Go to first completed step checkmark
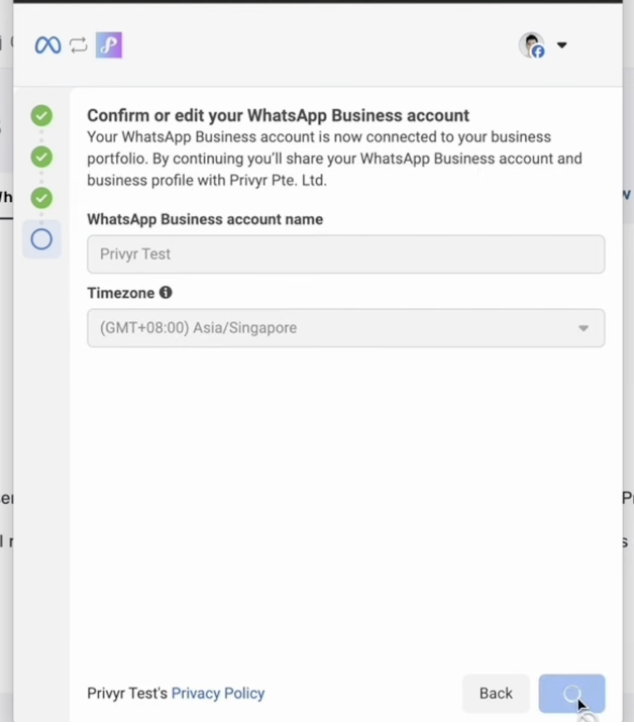This screenshot has width=634, height=726. (42, 116)
